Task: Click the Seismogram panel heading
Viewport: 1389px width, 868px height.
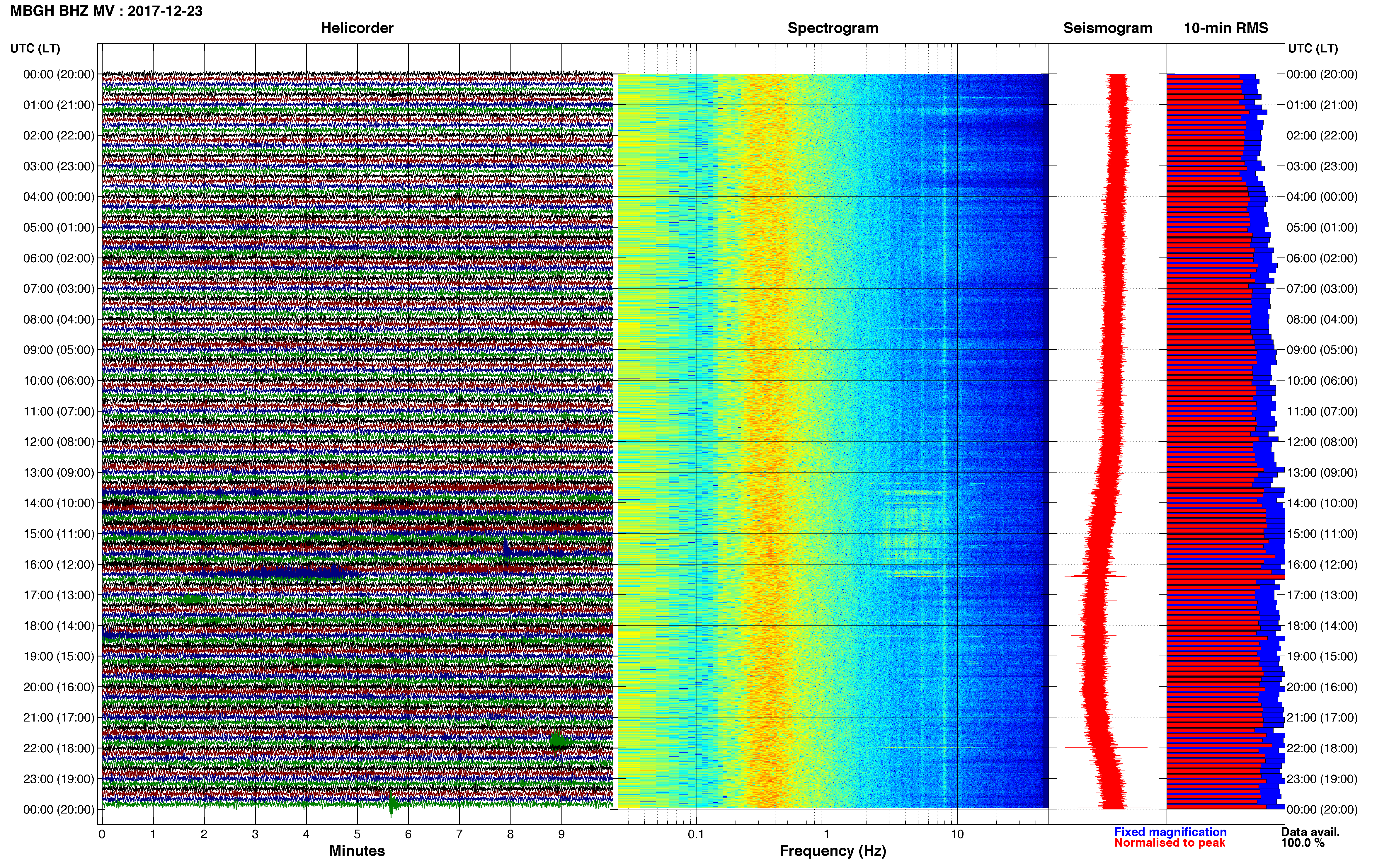Action: [x=1108, y=28]
